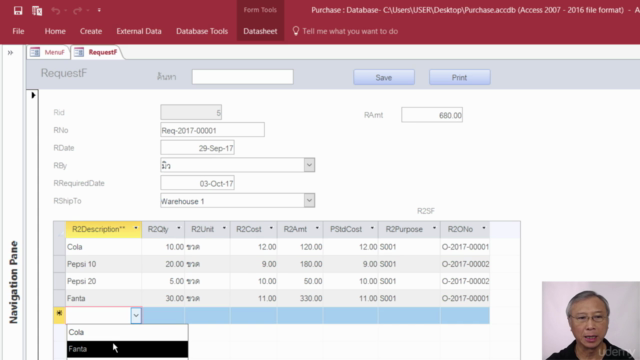This screenshot has width=640, height=360.
Task: Click the RAmt field 680.00
Action: 432,115
